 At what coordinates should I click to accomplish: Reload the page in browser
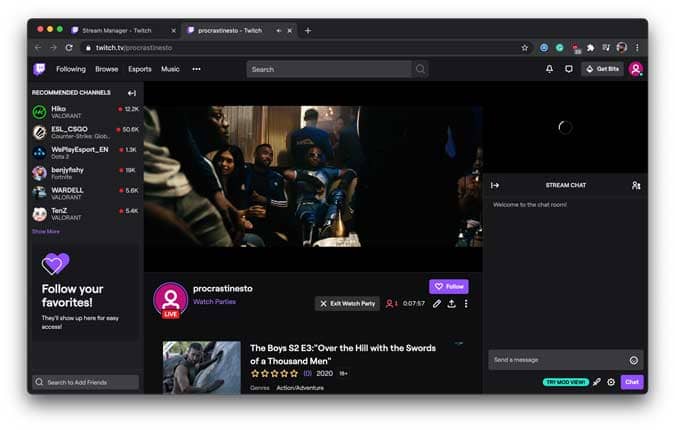click(x=69, y=47)
